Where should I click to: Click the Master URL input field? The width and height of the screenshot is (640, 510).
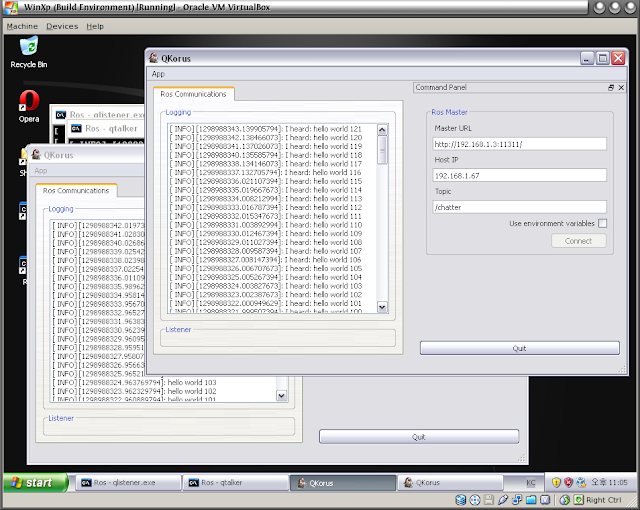(x=520, y=144)
